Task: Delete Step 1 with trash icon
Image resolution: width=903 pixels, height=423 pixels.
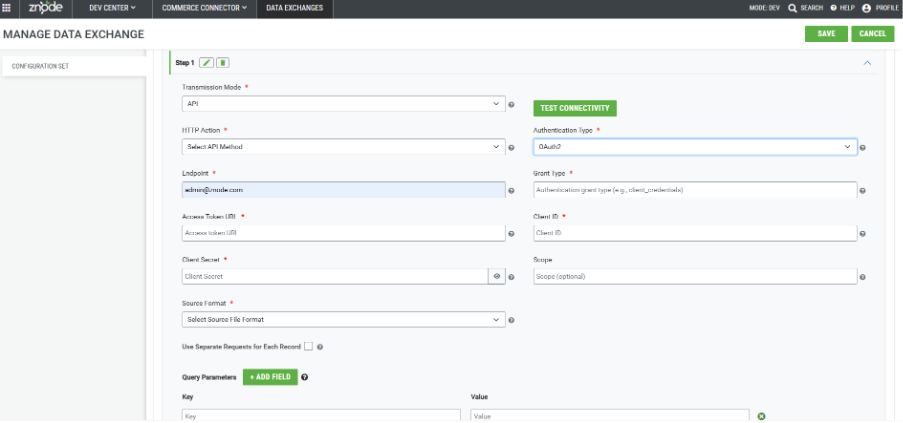Action: coord(223,63)
